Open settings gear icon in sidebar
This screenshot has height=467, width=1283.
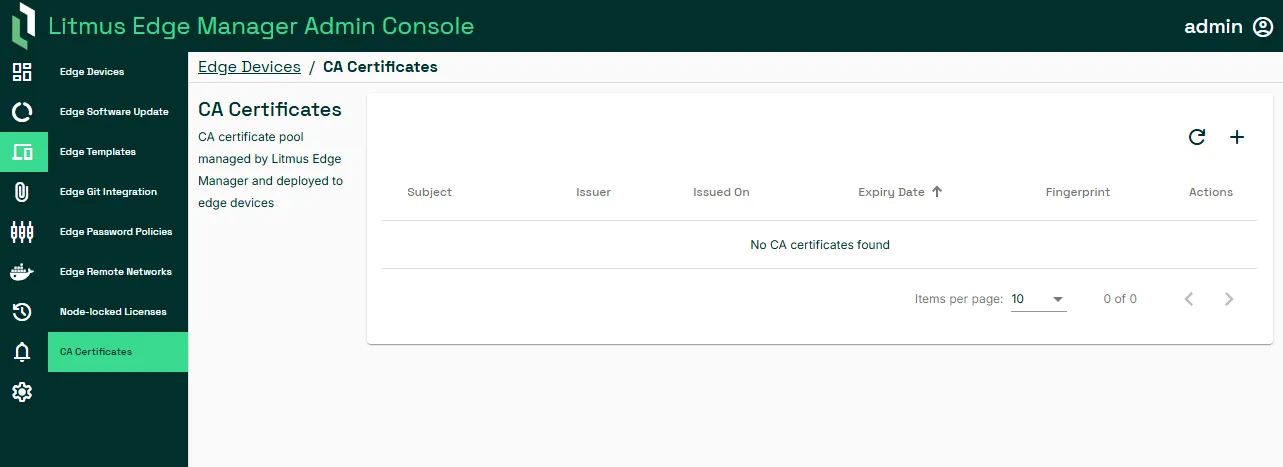click(22, 392)
